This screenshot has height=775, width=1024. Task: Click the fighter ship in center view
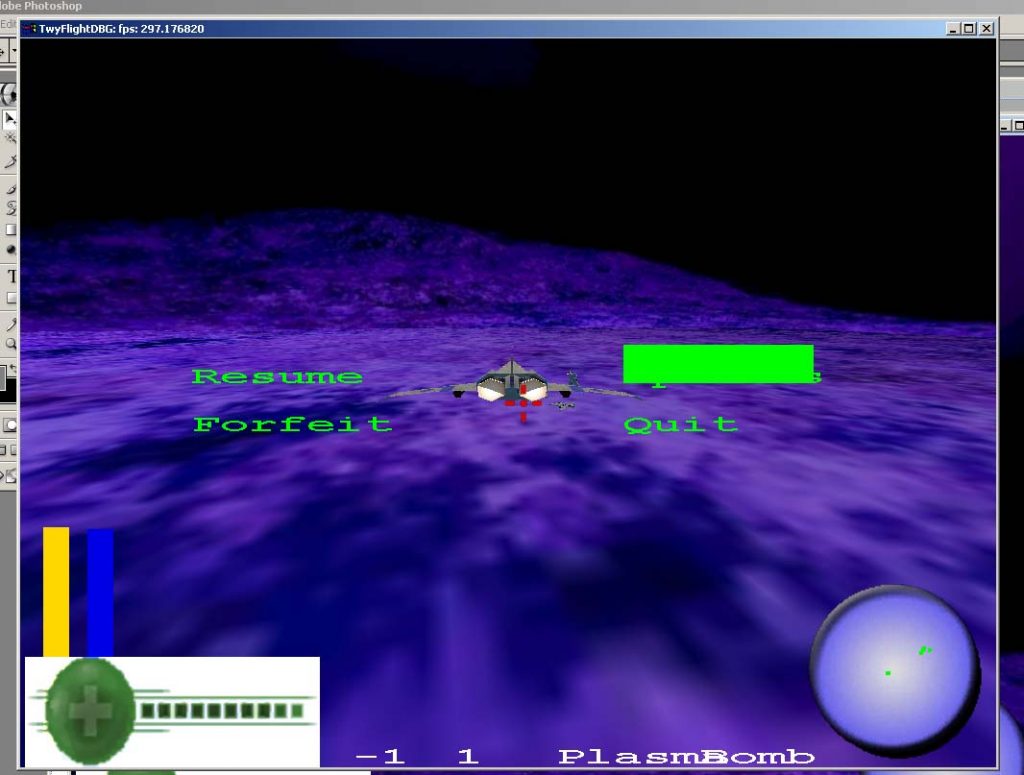point(511,383)
